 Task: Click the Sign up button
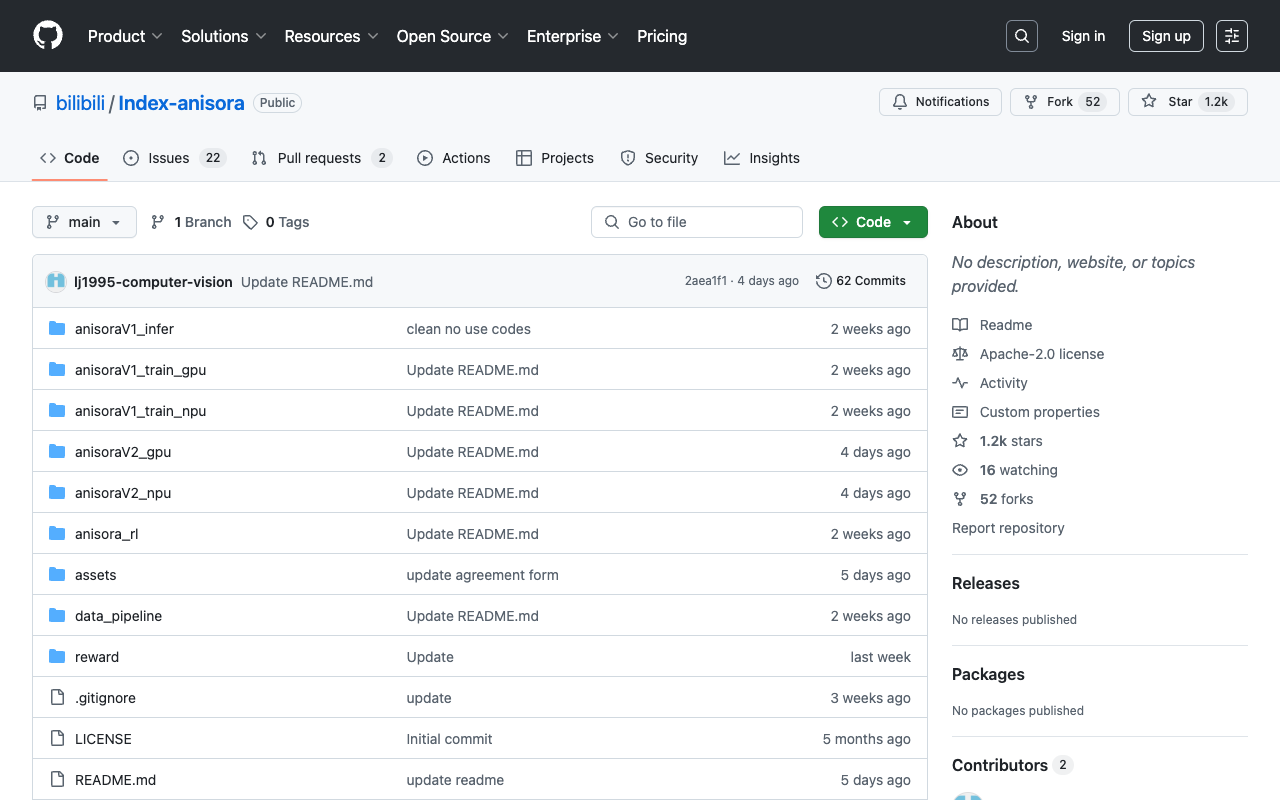pos(1166,36)
